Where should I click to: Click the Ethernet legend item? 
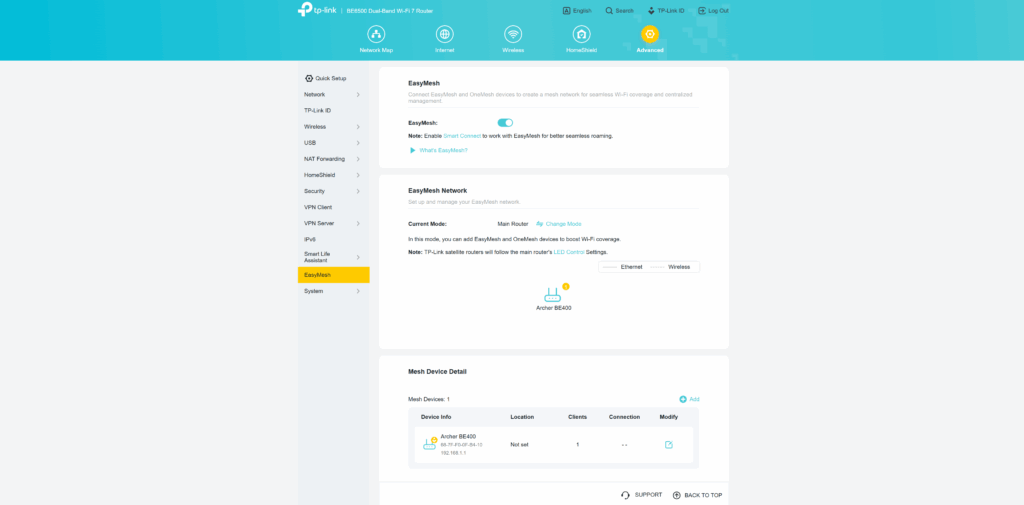pos(623,267)
